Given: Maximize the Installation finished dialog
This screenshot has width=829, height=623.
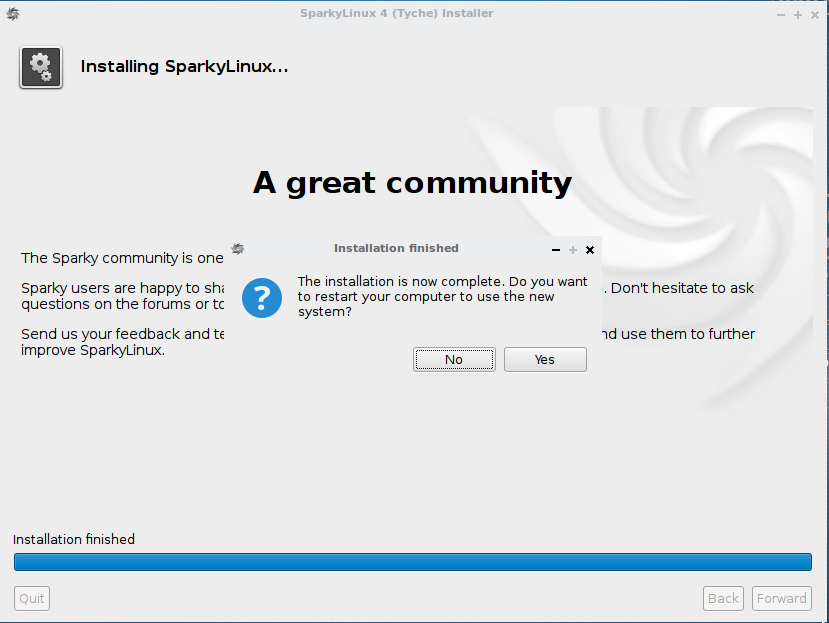Looking at the screenshot, I should click(x=573, y=250).
